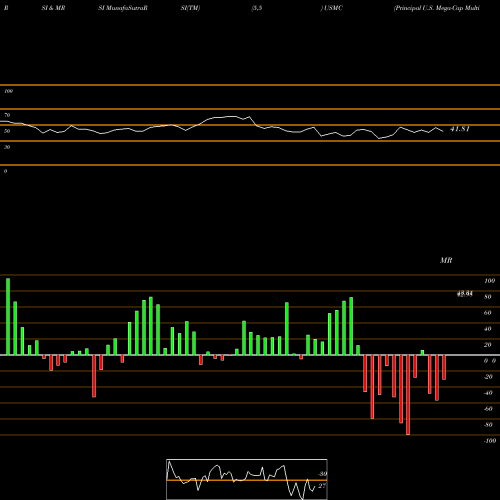The width and height of the screenshot is (500, 500).
Task: Click the value 27 in the mini chart
Action: (322, 486)
